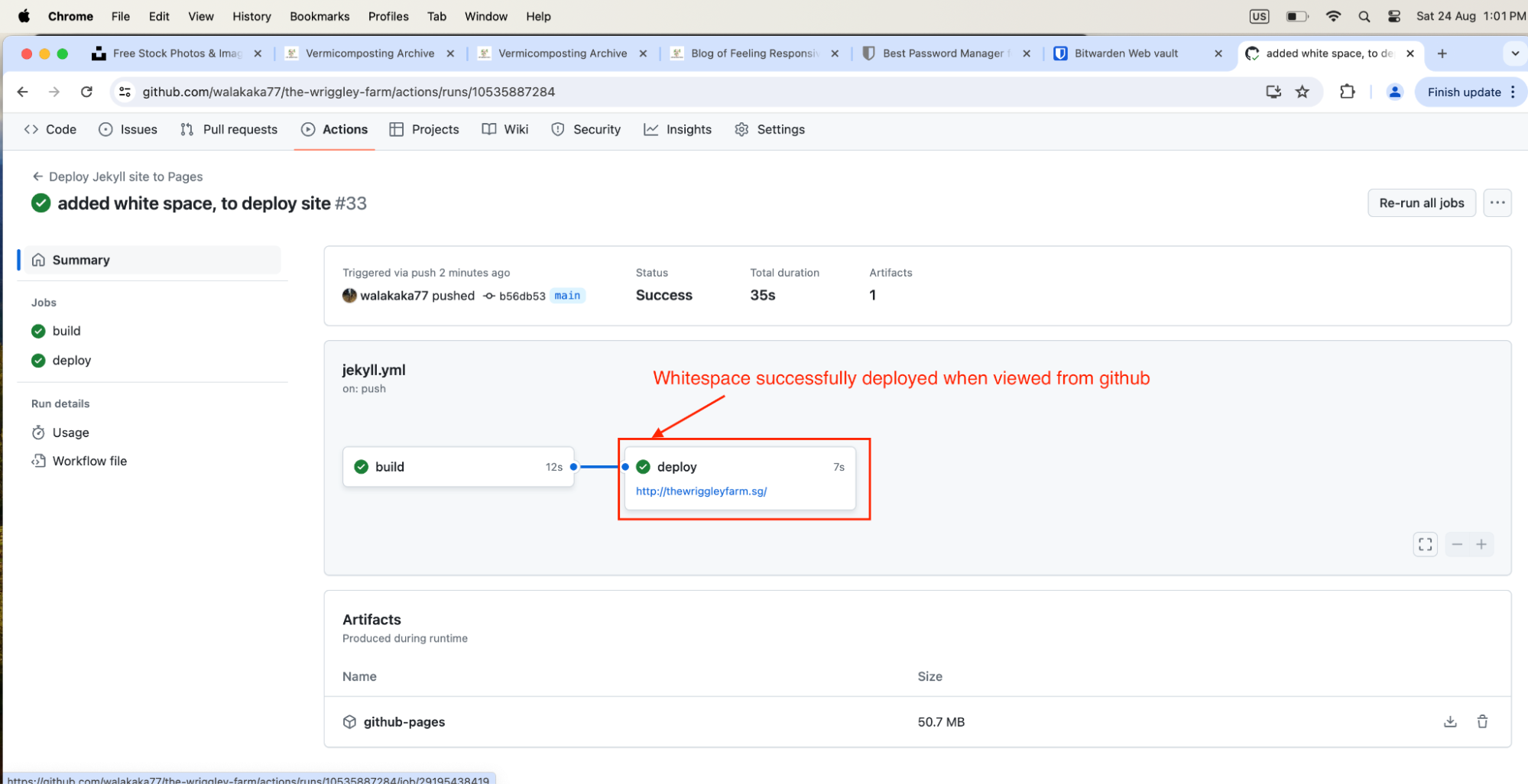Click the main branch label
Screen dimensions: 1528x784
(x=567, y=296)
